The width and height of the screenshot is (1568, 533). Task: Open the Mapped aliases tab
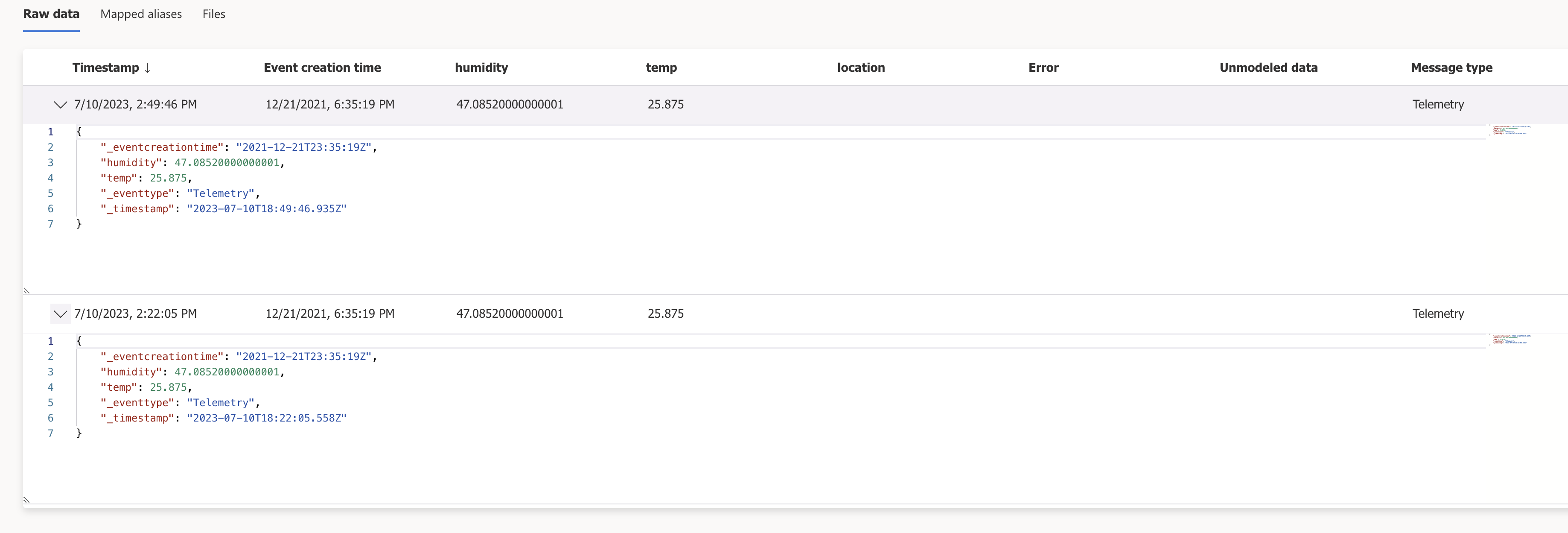tap(141, 14)
